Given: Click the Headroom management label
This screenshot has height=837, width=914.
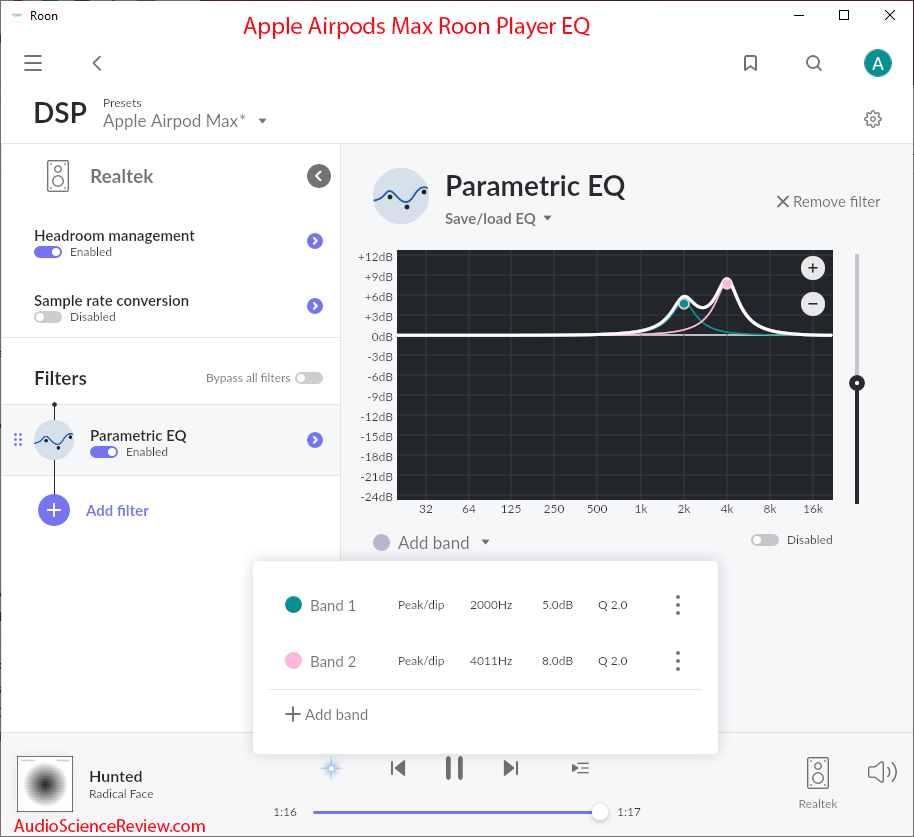Looking at the screenshot, I should (114, 235).
